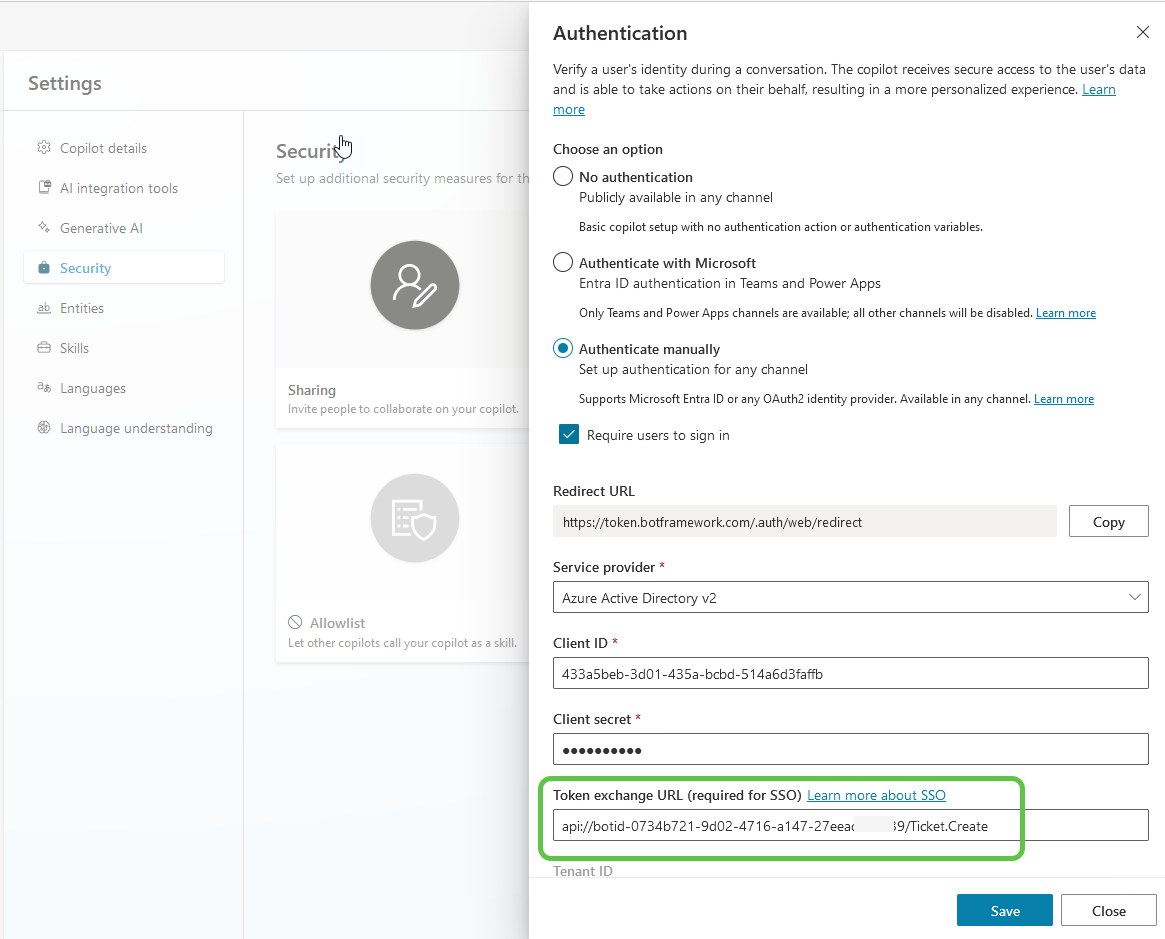Choose Authenticate with Microsoft

[x=562, y=262]
